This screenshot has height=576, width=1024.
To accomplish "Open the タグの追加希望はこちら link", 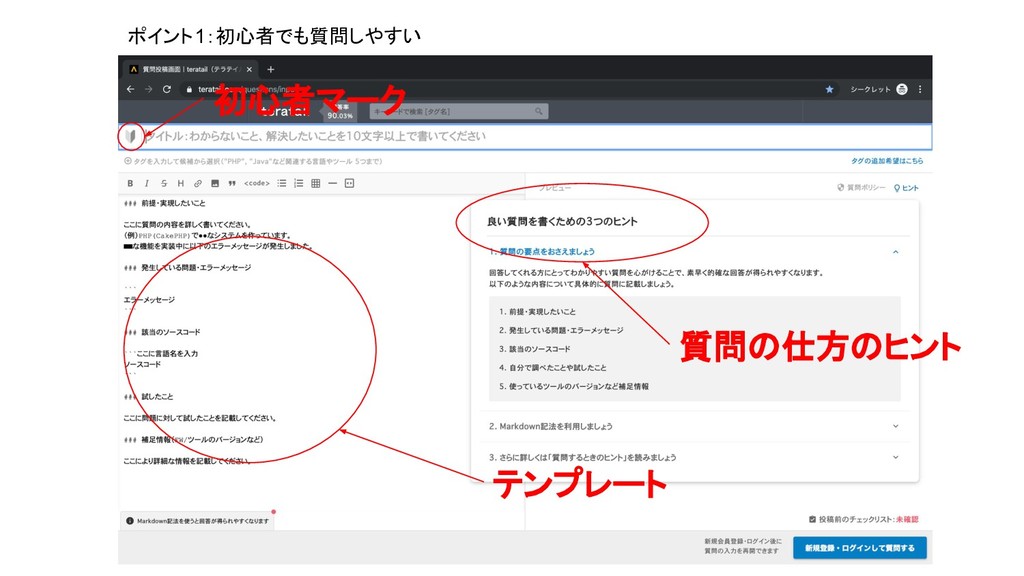I will (887, 161).
